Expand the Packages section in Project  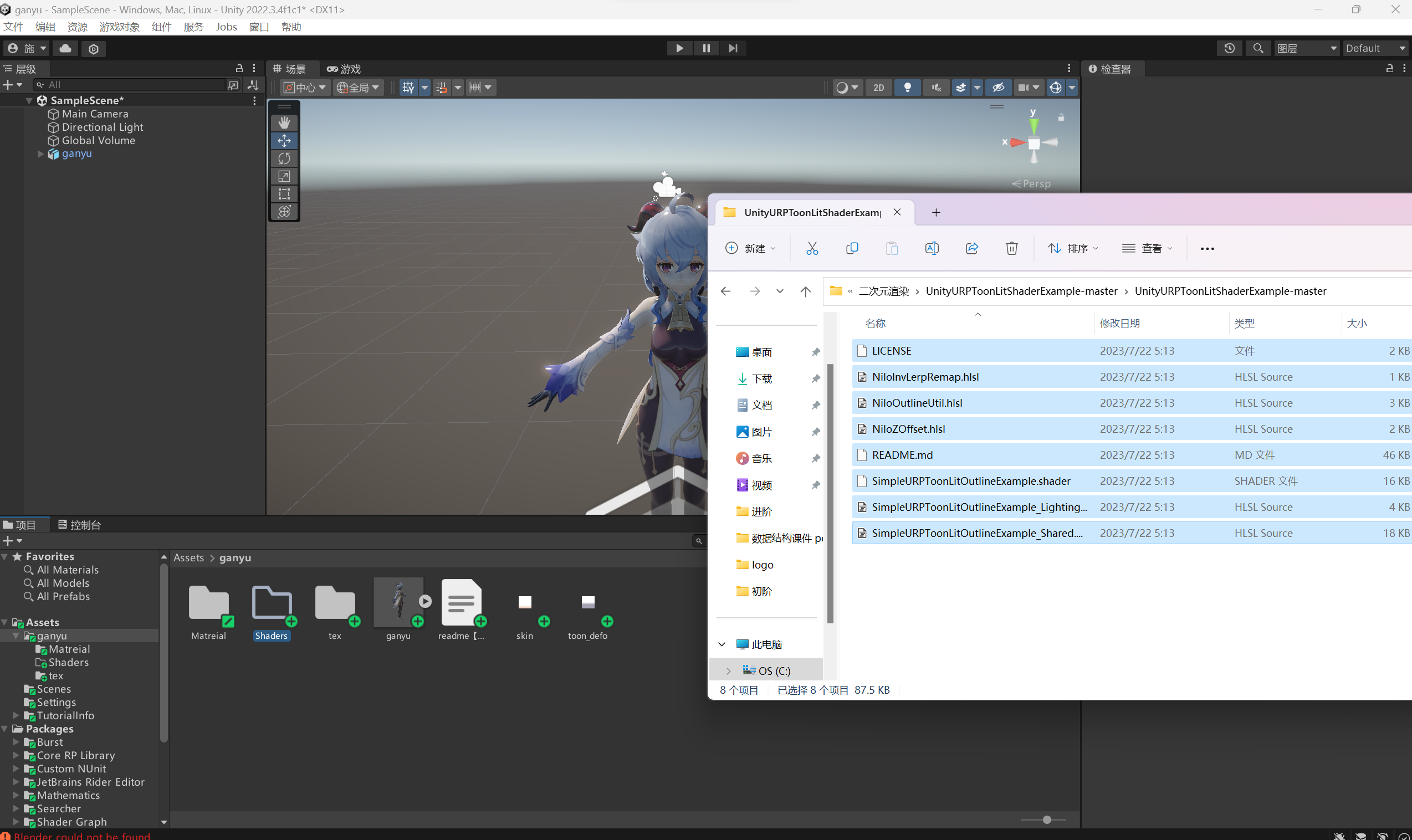click(x=7, y=729)
